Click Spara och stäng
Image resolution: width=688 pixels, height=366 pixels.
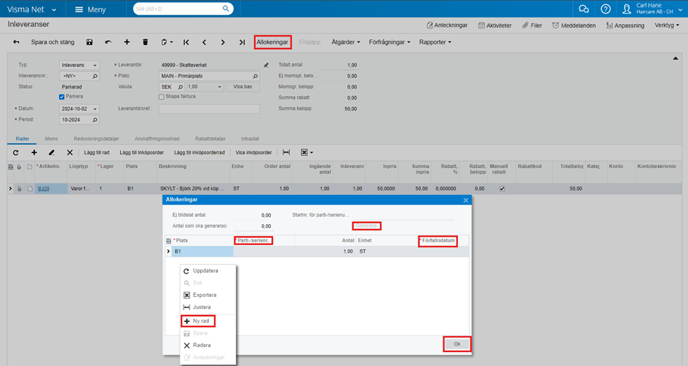(x=53, y=42)
